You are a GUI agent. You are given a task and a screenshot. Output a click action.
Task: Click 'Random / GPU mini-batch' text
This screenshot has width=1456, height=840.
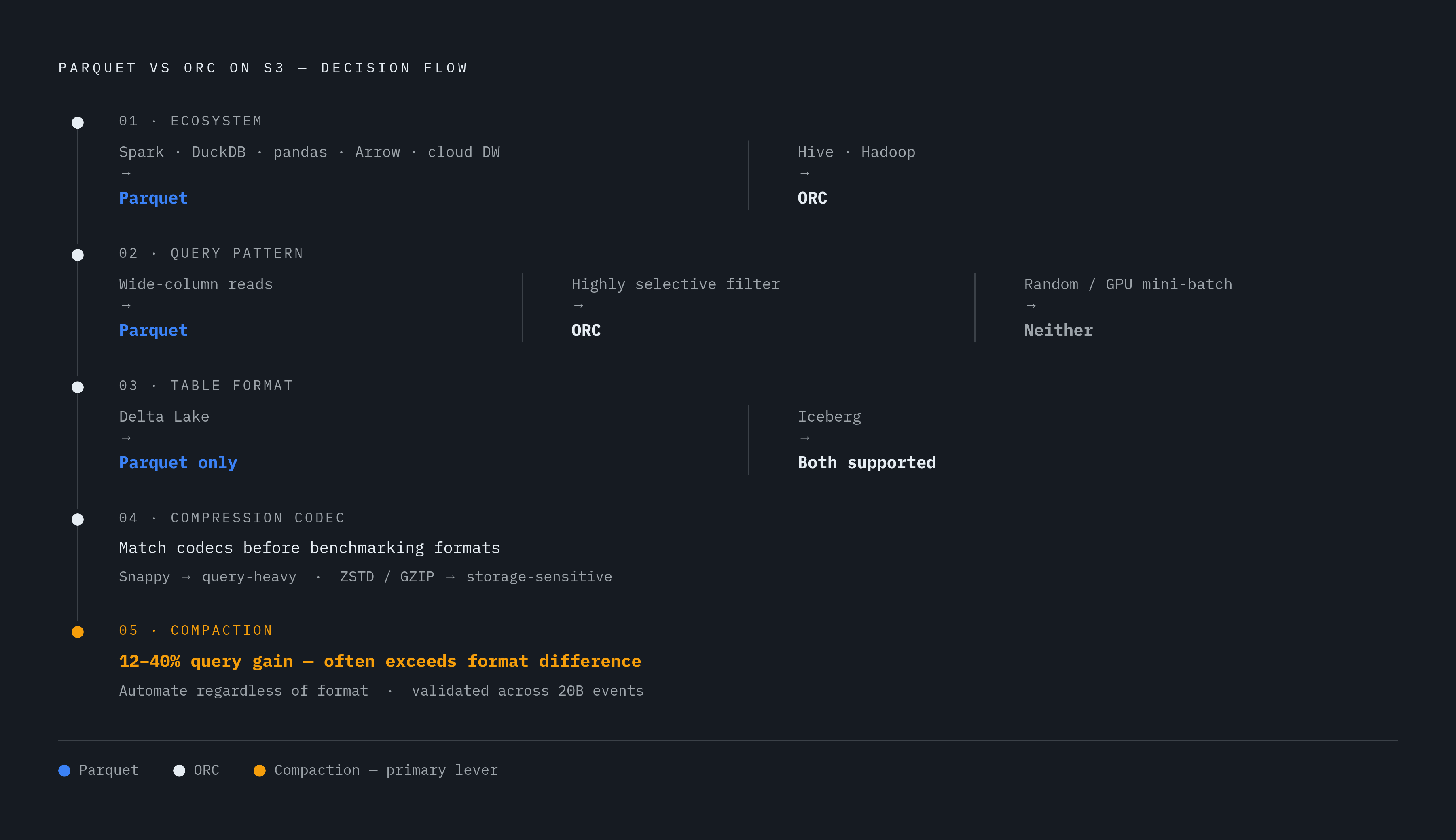click(1128, 284)
